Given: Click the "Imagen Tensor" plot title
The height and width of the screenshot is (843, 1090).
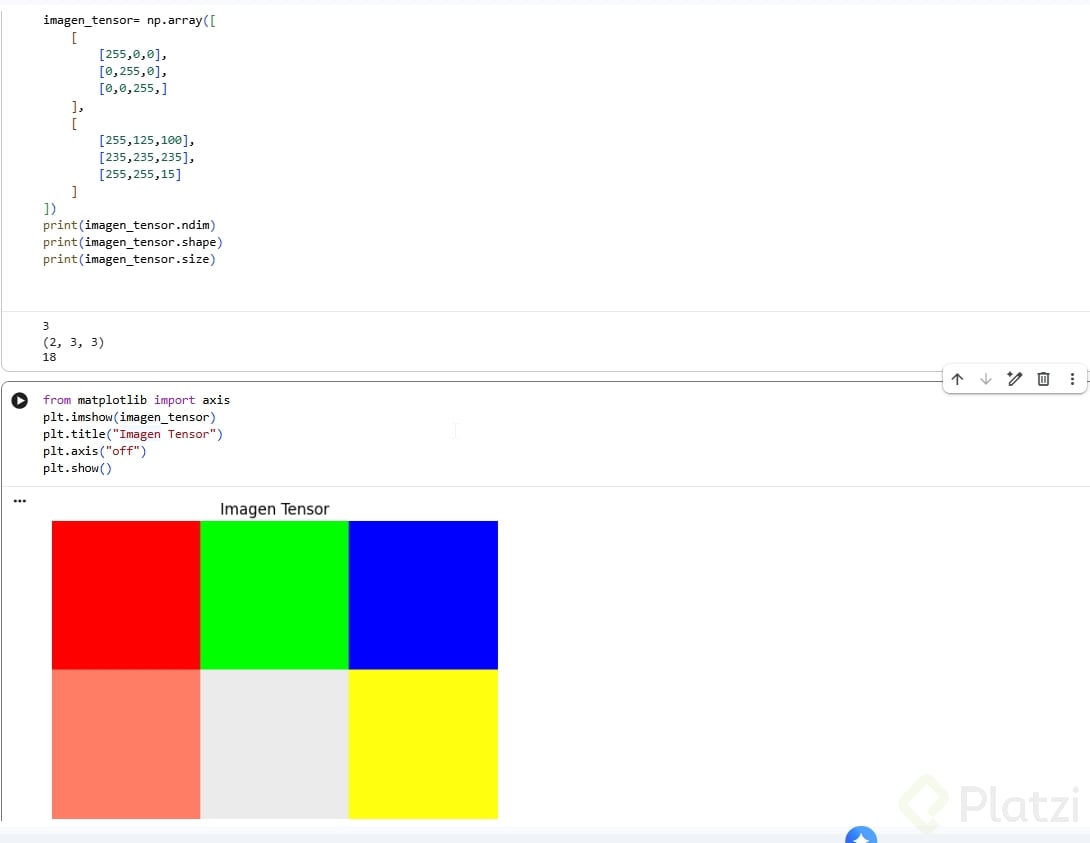Looking at the screenshot, I should click(x=275, y=509).
